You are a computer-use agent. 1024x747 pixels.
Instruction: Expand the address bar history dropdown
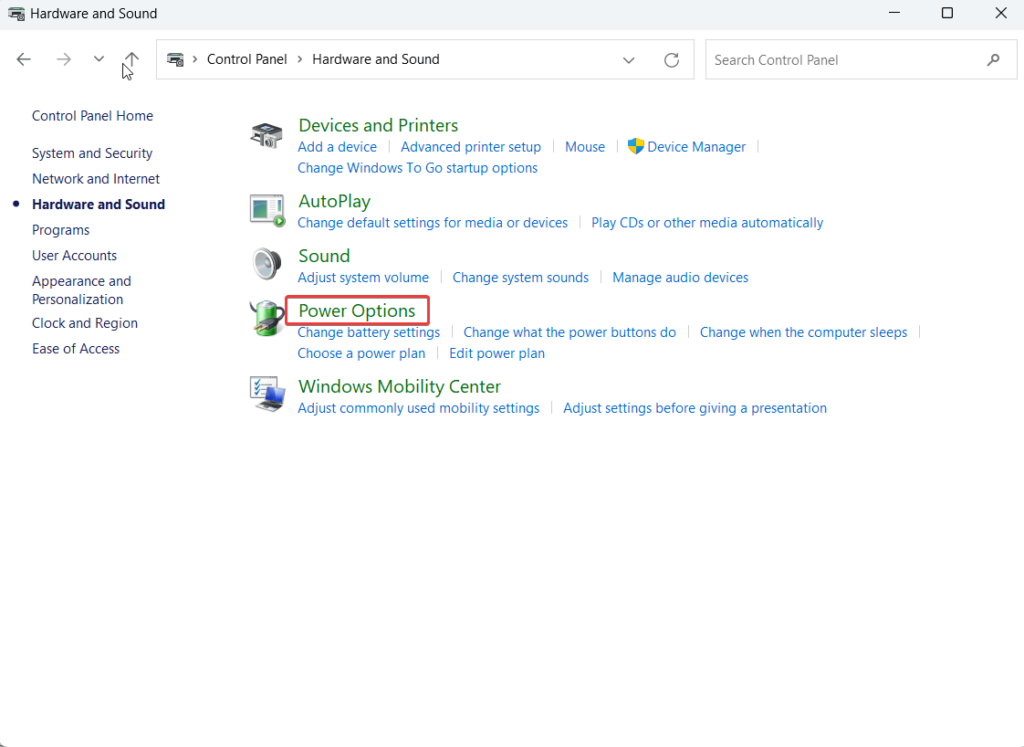tap(629, 60)
